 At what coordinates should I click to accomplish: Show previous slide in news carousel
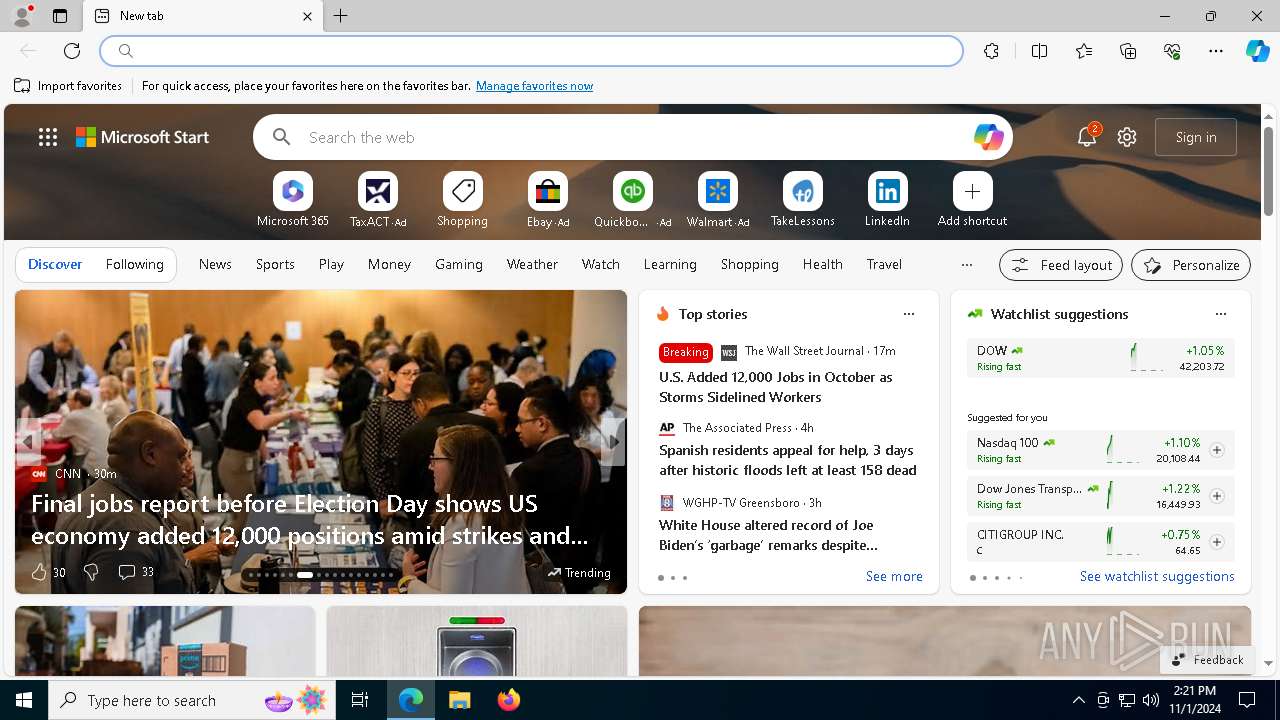[28, 441]
